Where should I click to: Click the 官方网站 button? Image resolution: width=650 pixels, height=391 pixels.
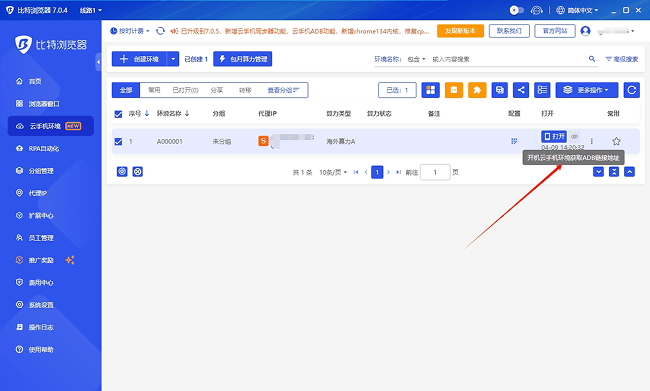pyautogui.click(x=555, y=31)
